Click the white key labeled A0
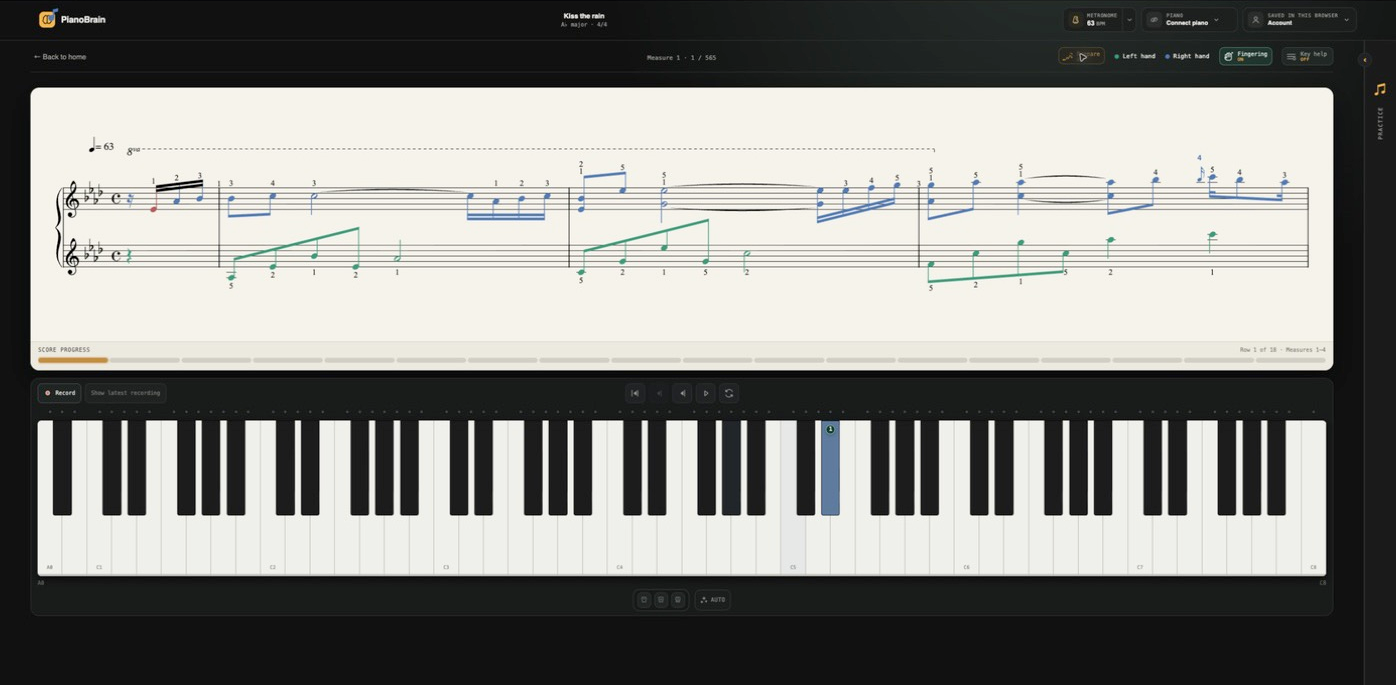 coord(49,545)
